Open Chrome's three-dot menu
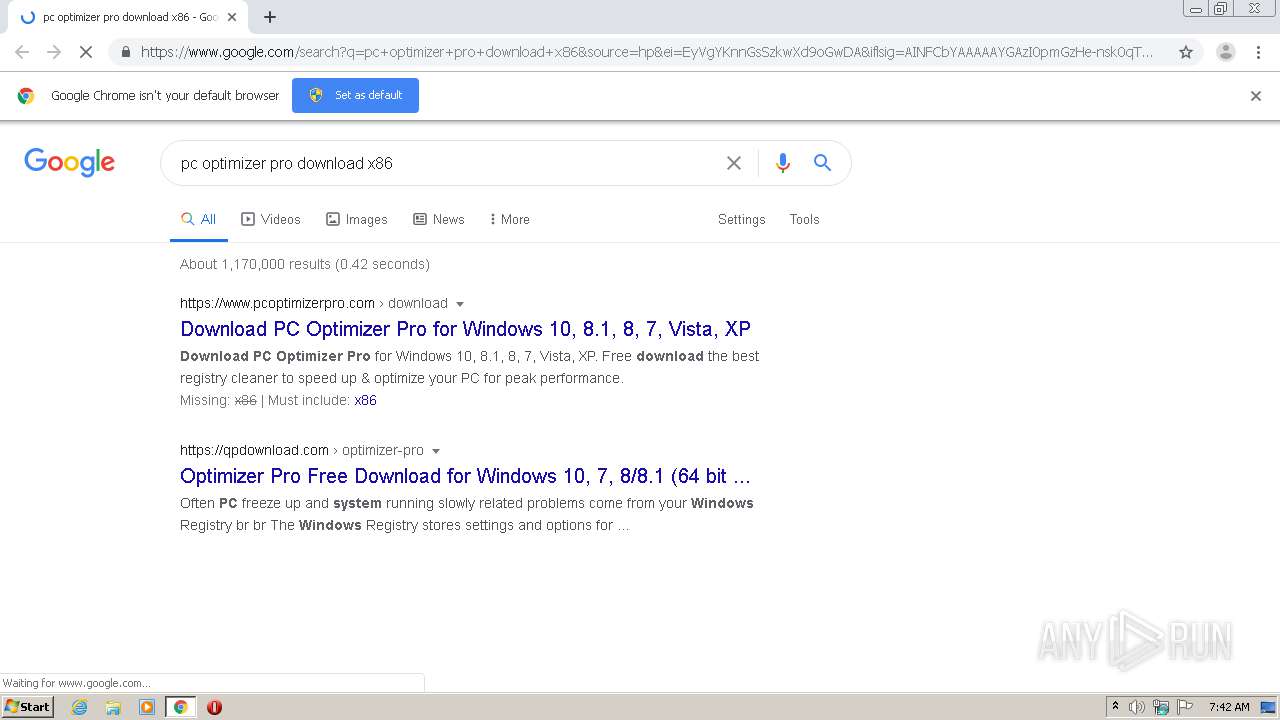Viewport: 1280px width, 720px height. (x=1257, y=52)
